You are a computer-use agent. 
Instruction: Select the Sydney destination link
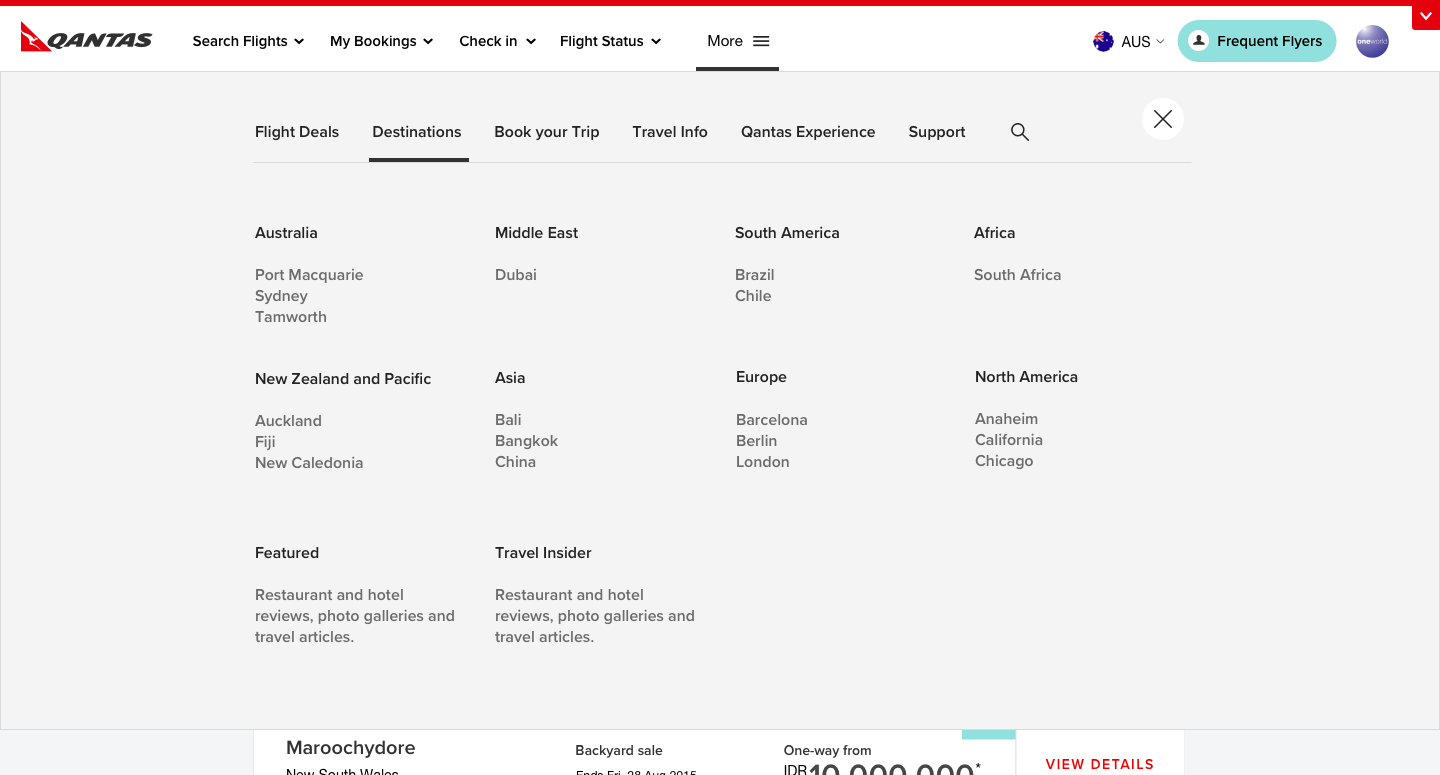click(x=281, y=296)
